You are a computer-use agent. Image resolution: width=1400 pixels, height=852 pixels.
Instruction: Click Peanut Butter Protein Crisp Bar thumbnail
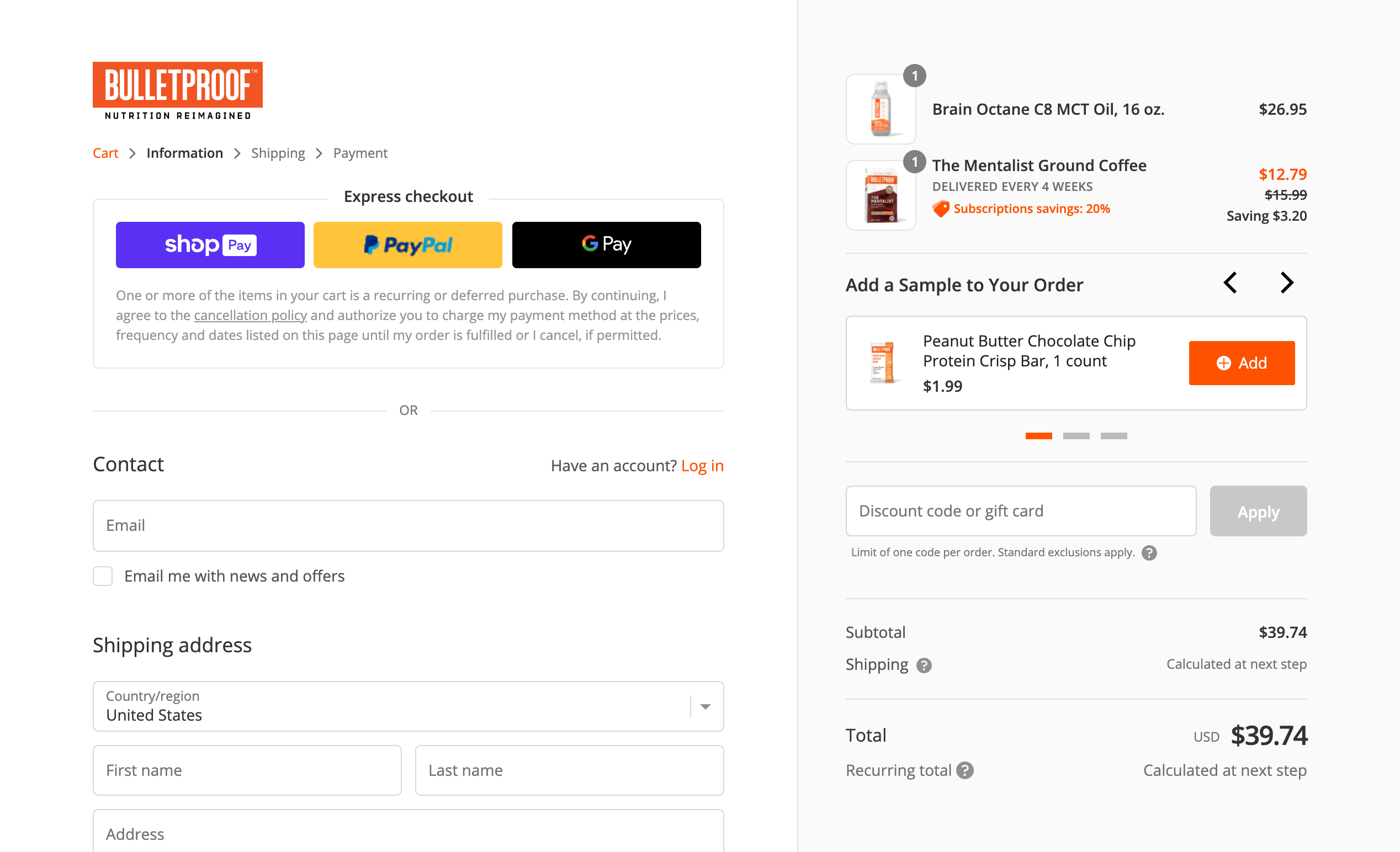[882, 363]
